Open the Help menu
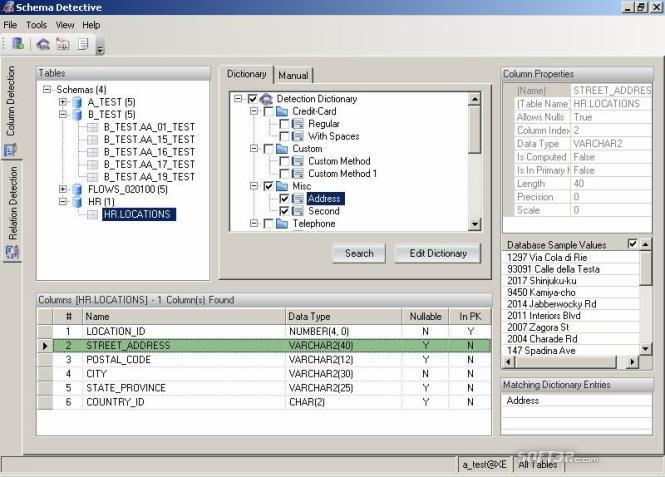This screenshot has height=477, width=665. (x=91, y=25)
